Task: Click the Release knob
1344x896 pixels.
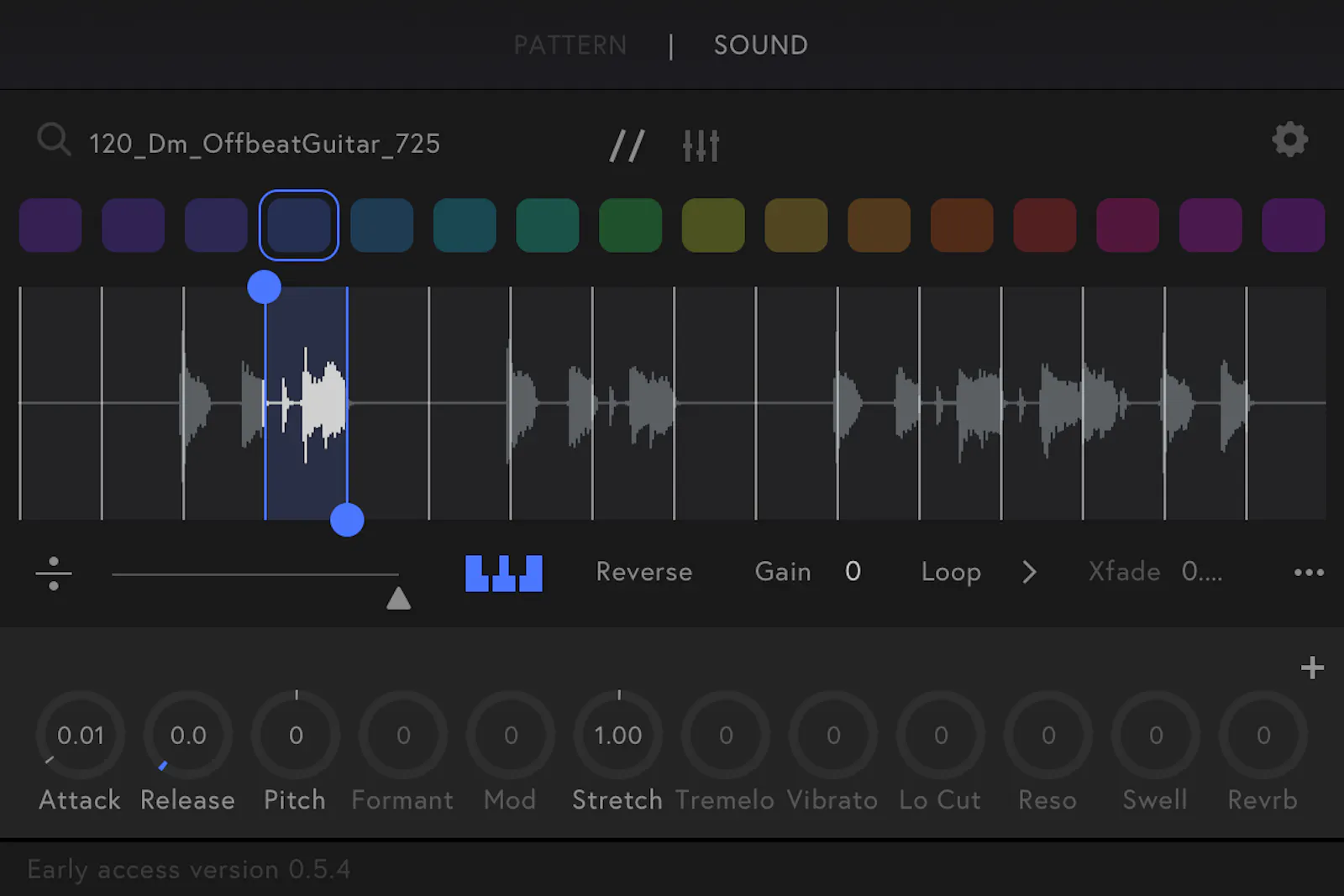Action: [x=188, y=735]
